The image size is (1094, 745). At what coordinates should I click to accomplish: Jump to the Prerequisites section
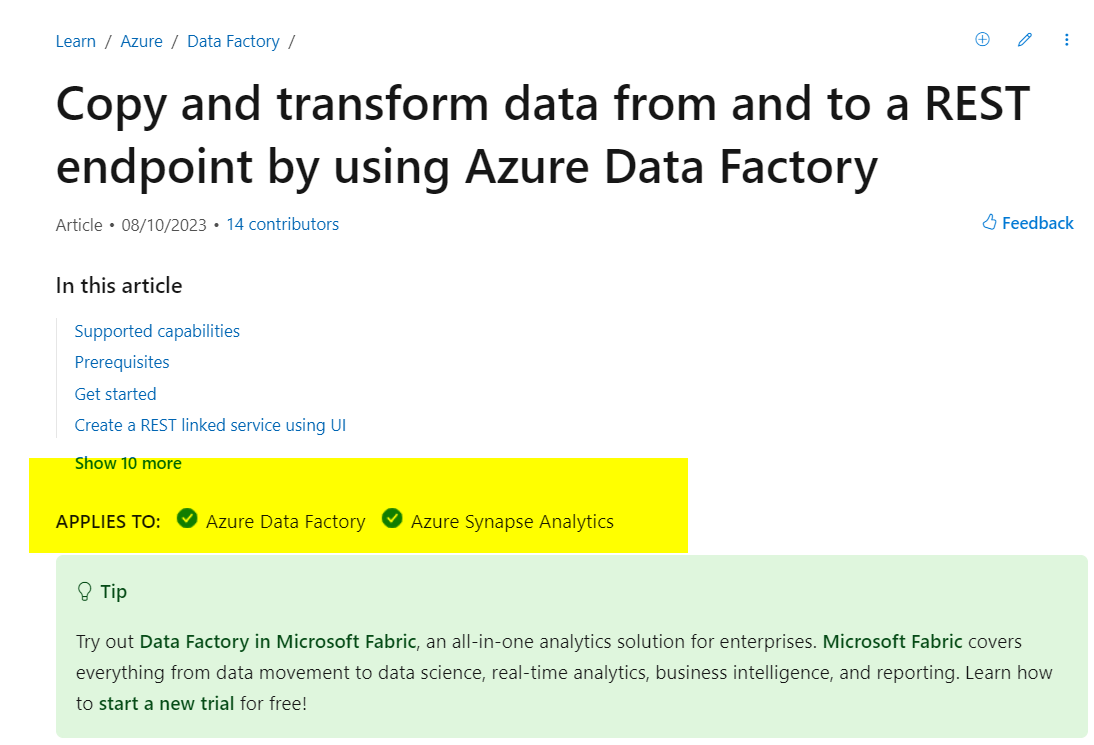pos(121,362)
